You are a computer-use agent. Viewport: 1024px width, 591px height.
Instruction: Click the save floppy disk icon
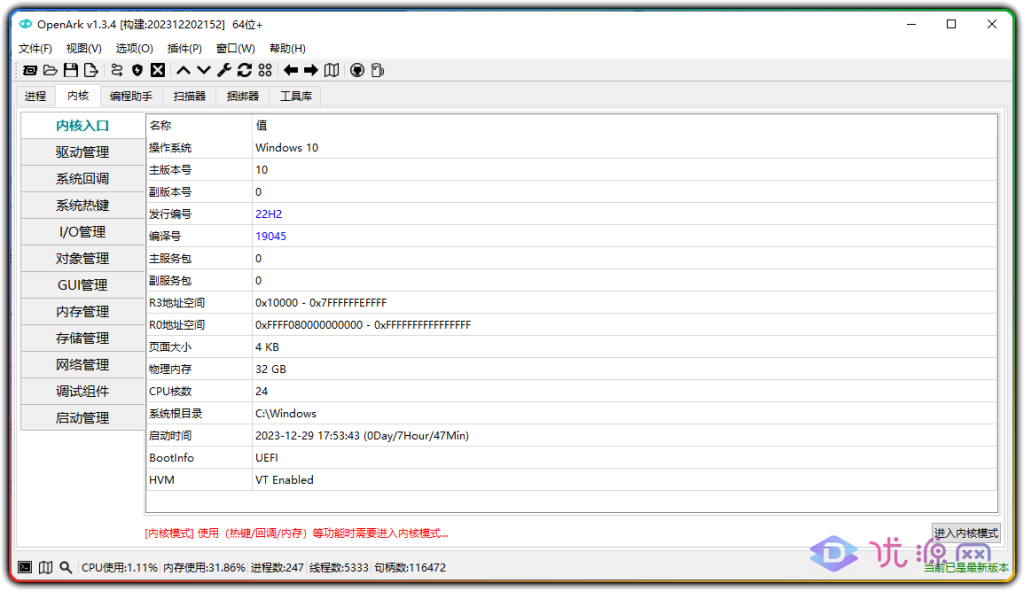[71, 70]
